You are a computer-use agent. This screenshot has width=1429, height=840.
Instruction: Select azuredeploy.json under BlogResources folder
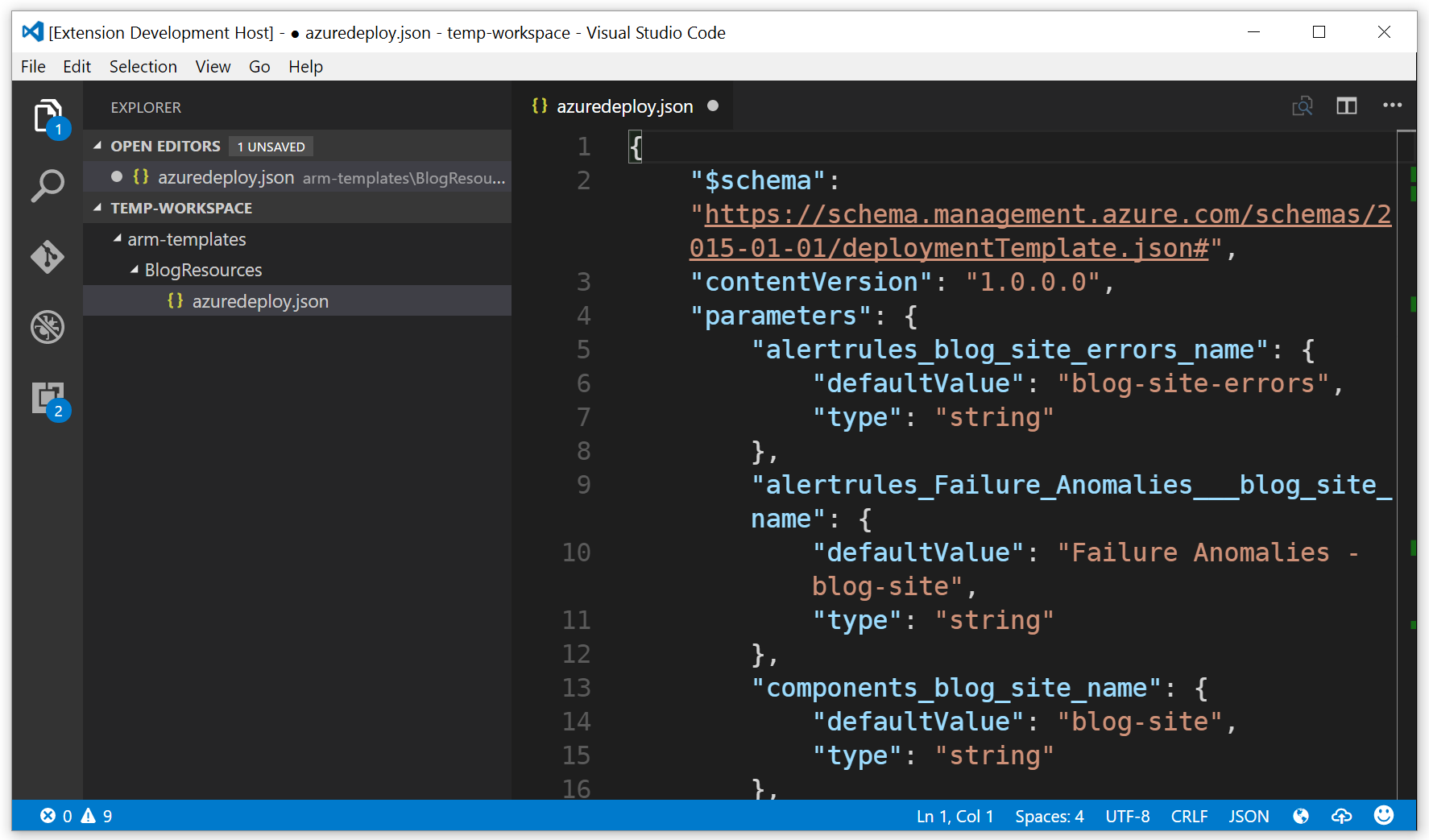tap(297, 301)
